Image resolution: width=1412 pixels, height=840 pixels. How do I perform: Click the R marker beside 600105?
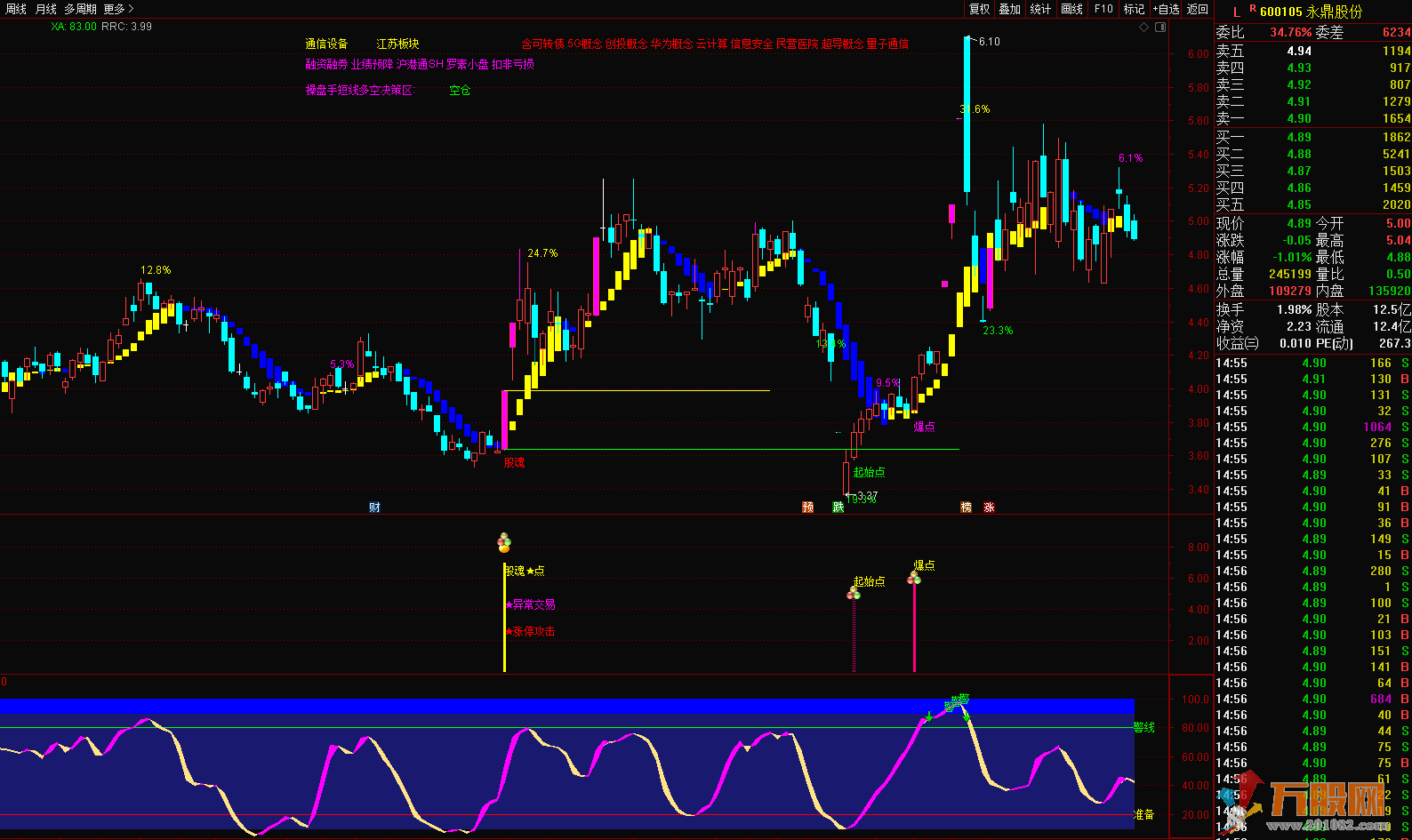click(x=1253, y=9)
